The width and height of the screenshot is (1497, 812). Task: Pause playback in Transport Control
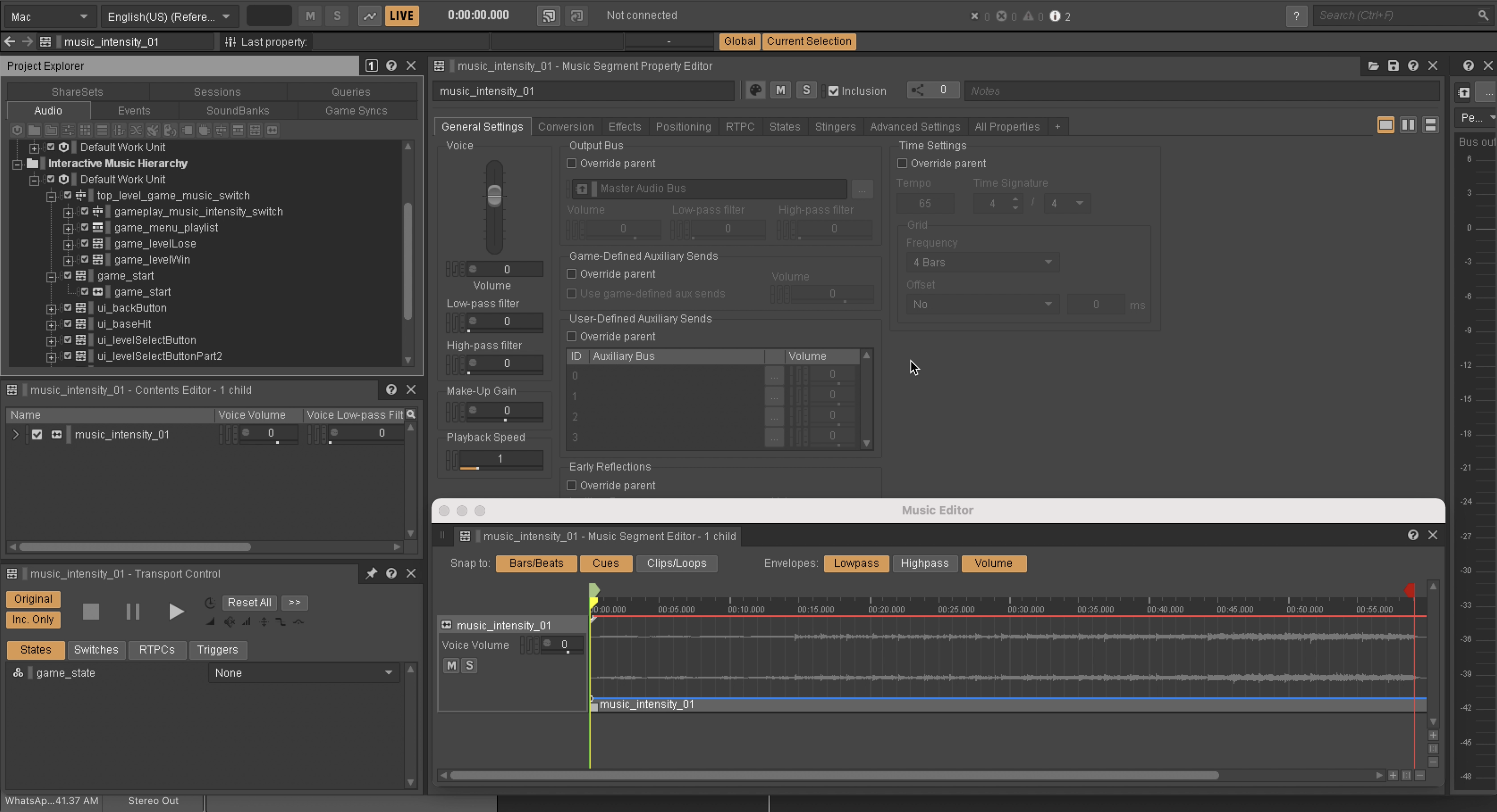point(132,611)
